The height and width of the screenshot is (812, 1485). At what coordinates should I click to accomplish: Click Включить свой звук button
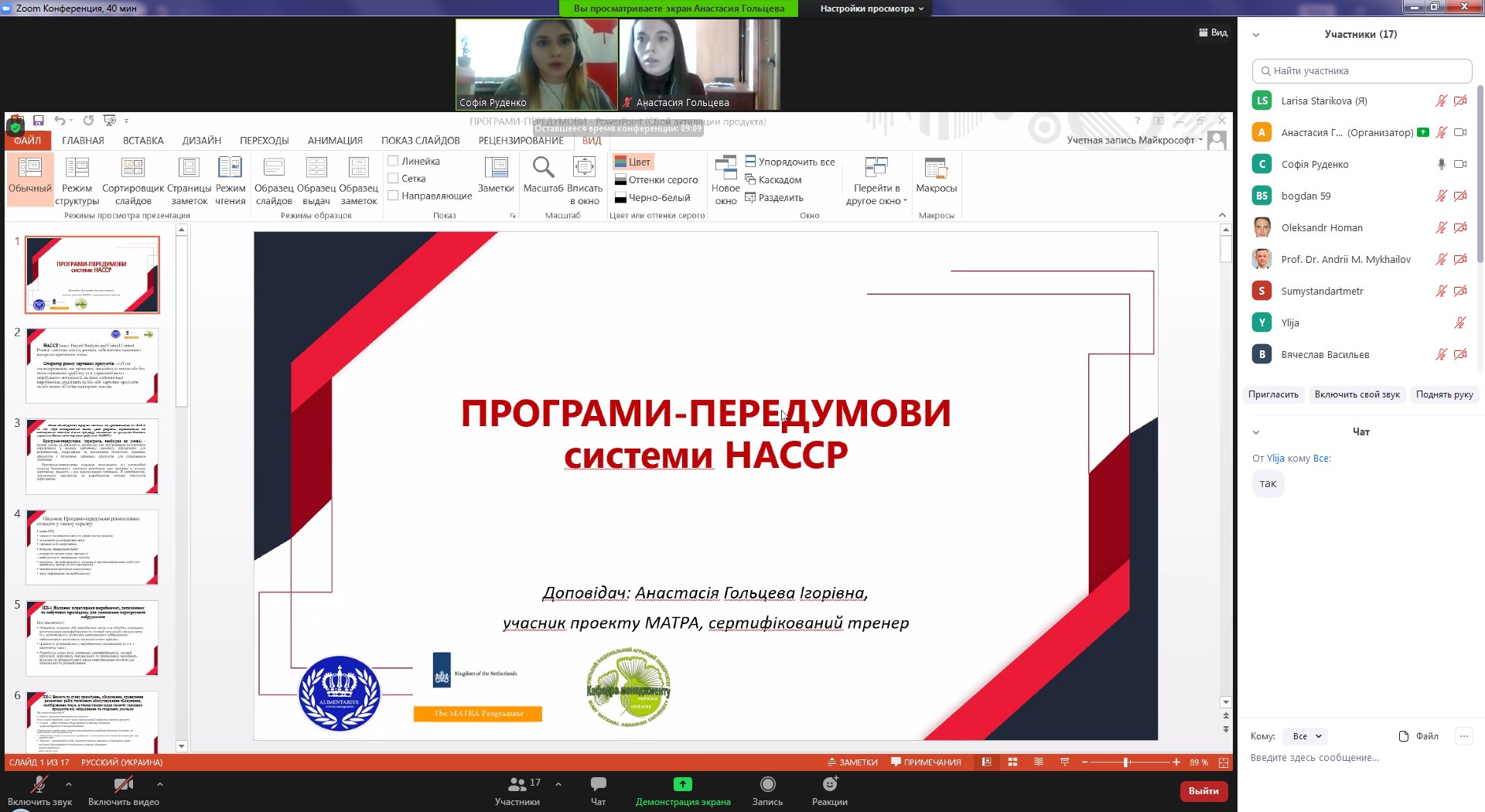[x=1357, y=394]
